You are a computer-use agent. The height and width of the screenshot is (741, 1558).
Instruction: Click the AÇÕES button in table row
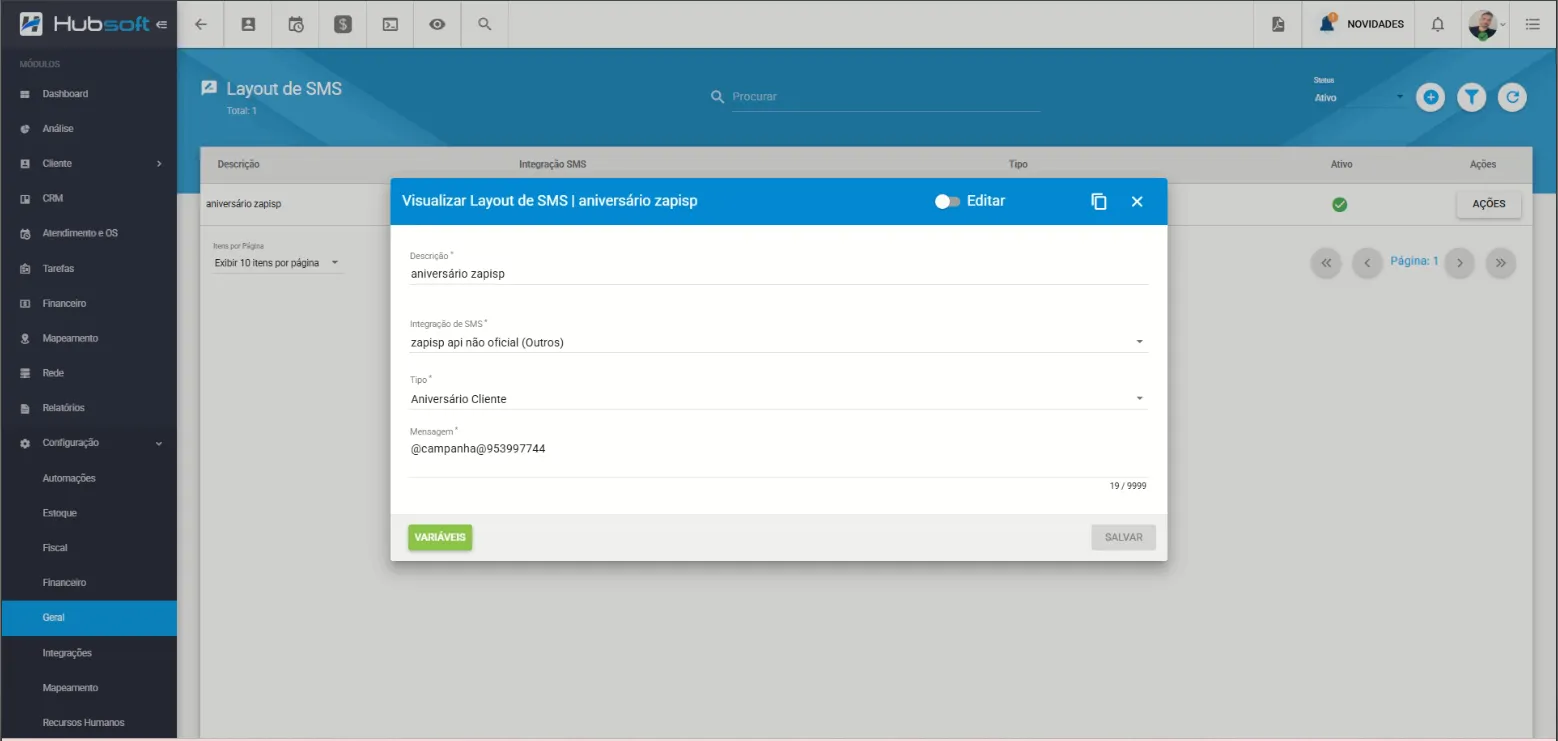[x=1488, y=204]
